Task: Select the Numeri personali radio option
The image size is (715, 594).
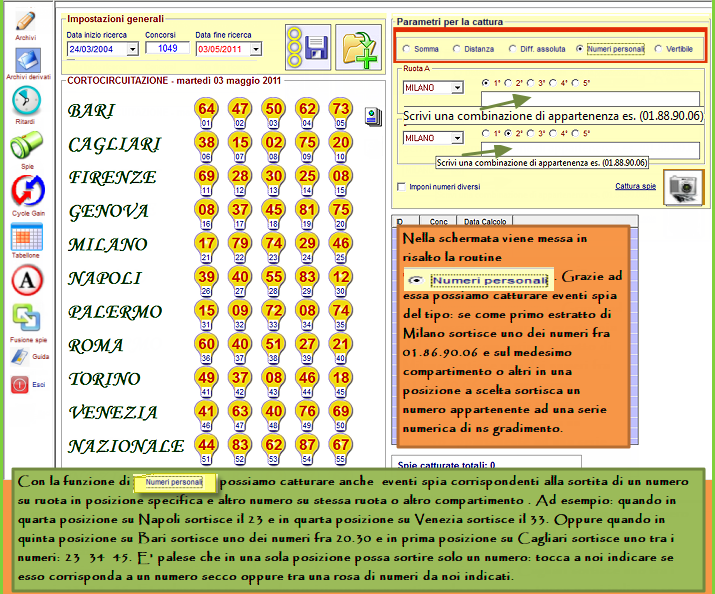Action: point(580,49)
